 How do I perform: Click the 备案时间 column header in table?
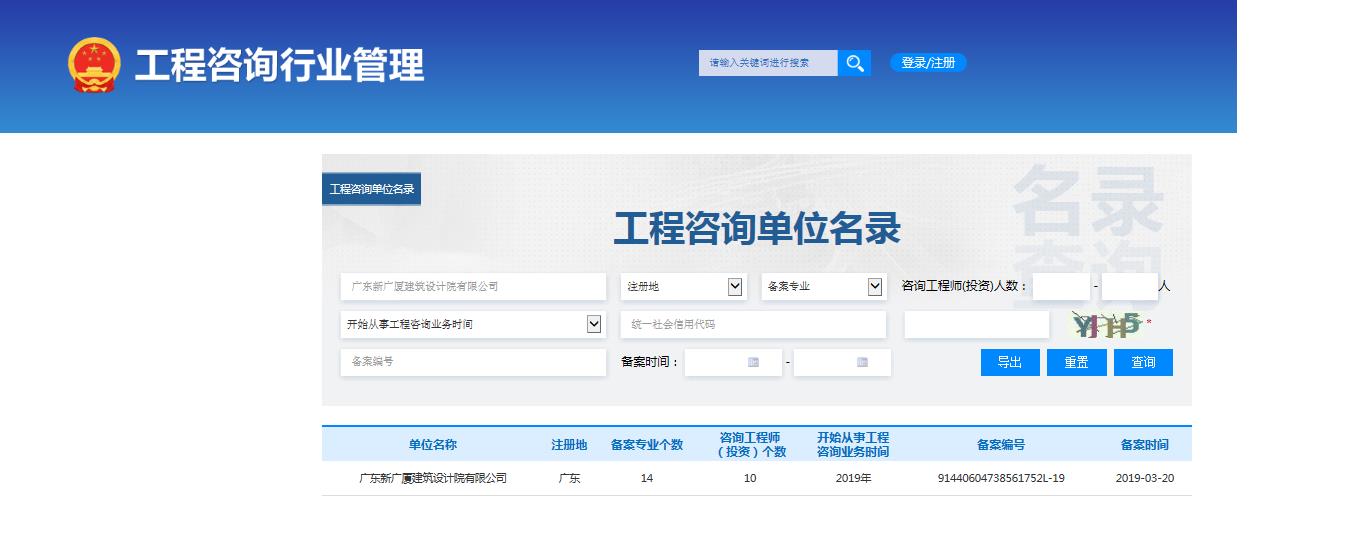1145,445
